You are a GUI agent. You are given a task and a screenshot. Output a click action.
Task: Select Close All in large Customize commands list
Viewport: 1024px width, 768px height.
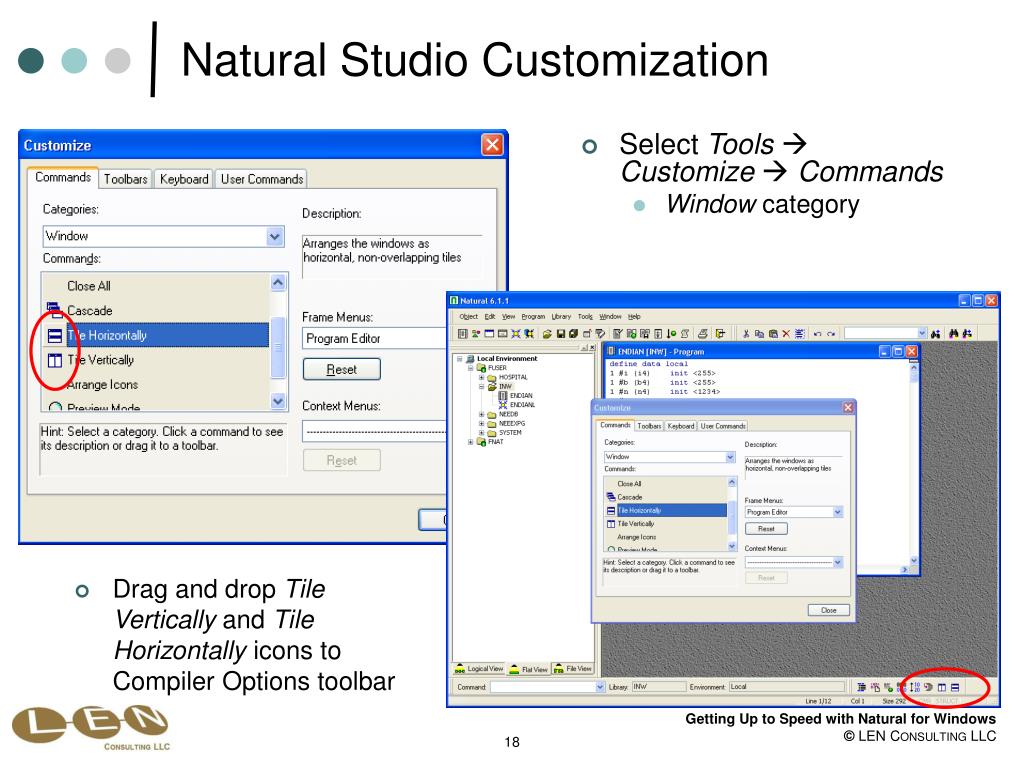89,286
